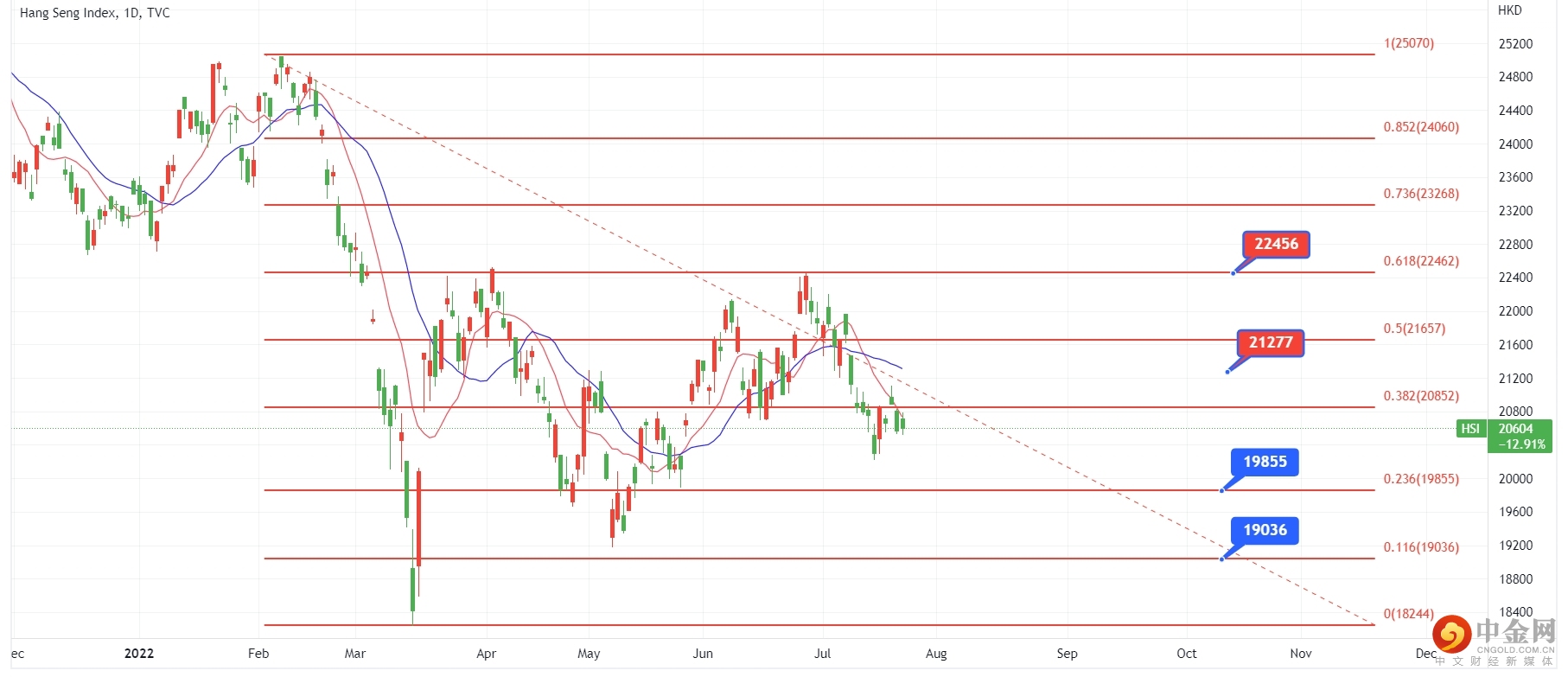Click Fibonacci label 0.852(24060)
Screen dimensions: 1568x677
[x=1421, y=127]
